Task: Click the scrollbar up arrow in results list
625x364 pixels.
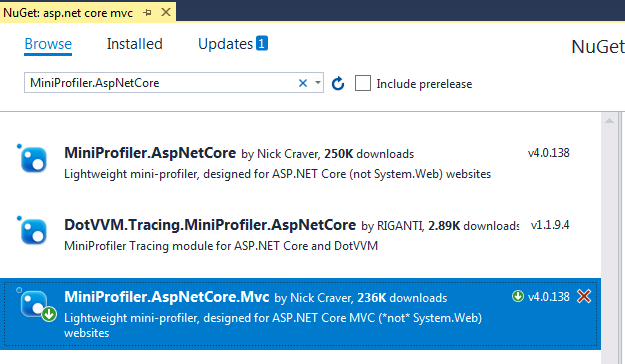Action: pyautogui.click(x=609, y=120)
